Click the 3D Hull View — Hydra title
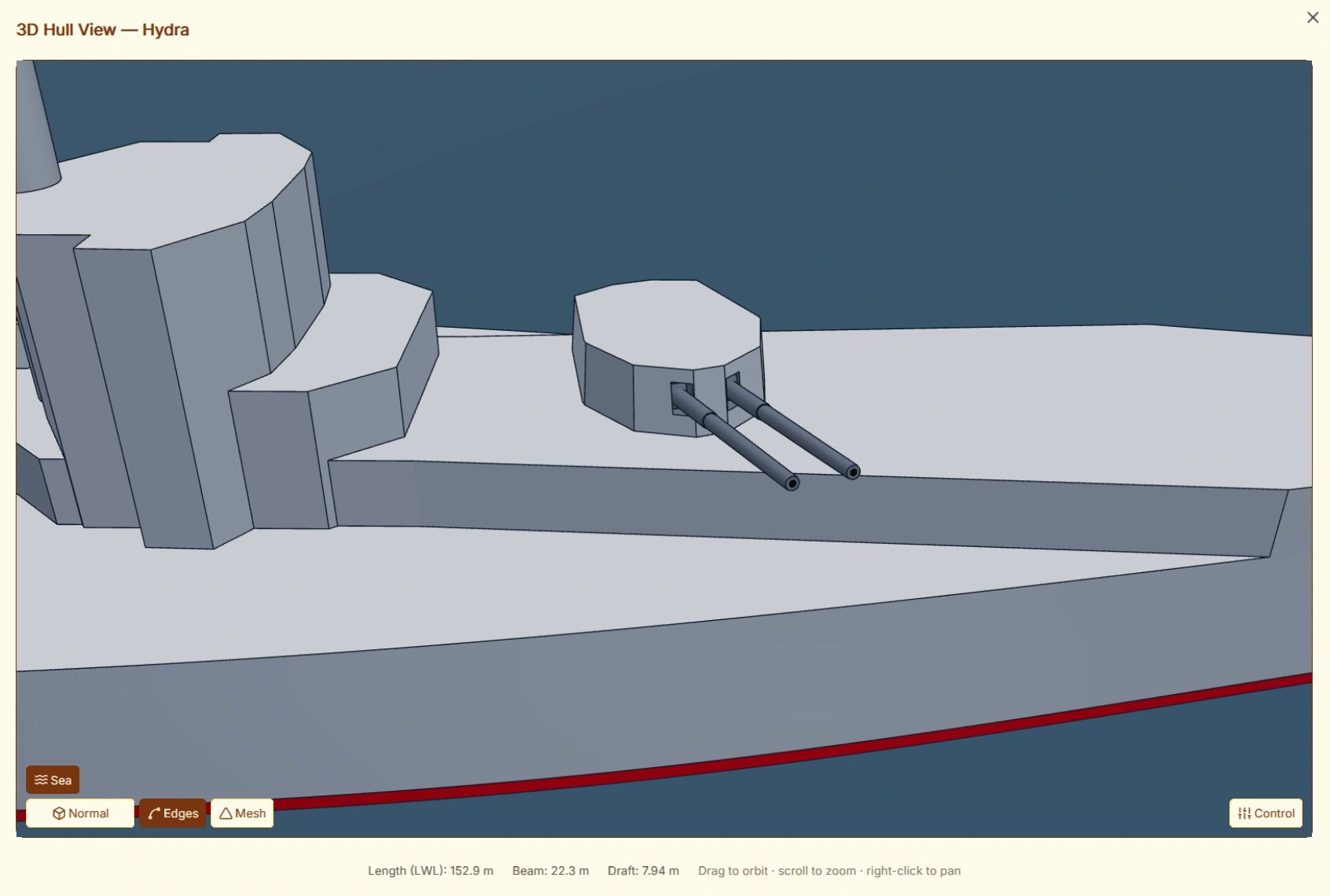Viewport: 1330px width, 896px height. (103, 30)
